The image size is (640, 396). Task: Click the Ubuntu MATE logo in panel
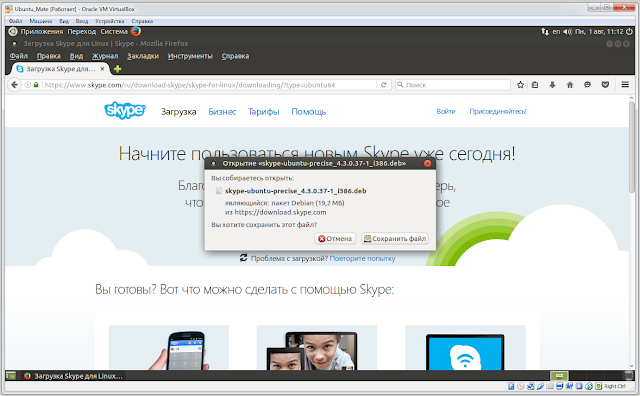click(13, 31)
